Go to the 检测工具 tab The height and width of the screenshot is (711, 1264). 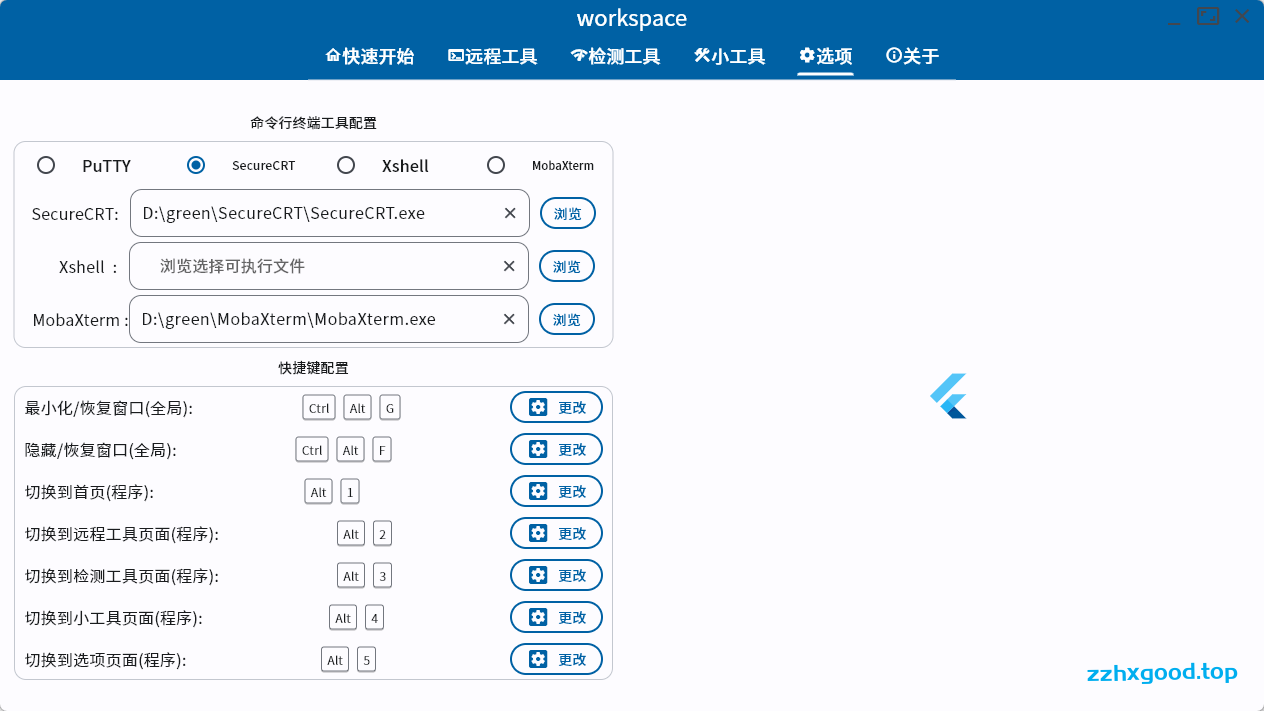615,56
